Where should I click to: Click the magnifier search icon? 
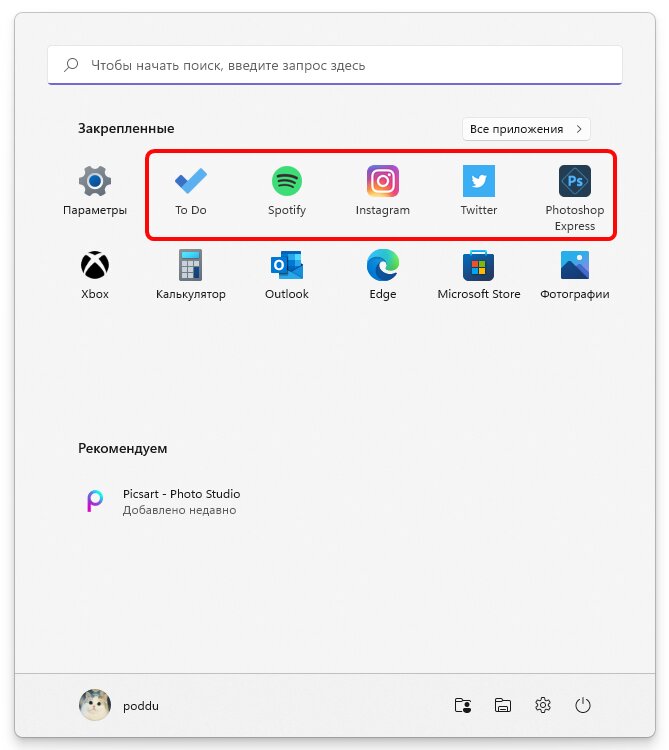pos(71,65)
